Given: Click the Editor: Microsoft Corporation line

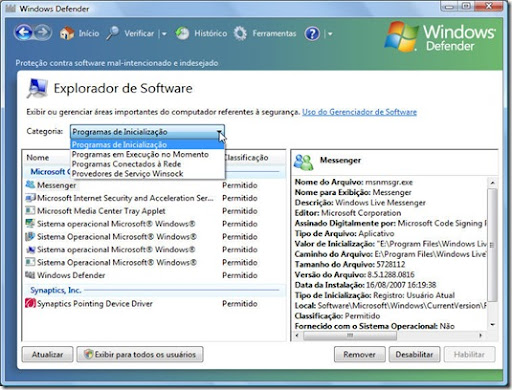Looking at the screenshot, I should pos(348,213).
